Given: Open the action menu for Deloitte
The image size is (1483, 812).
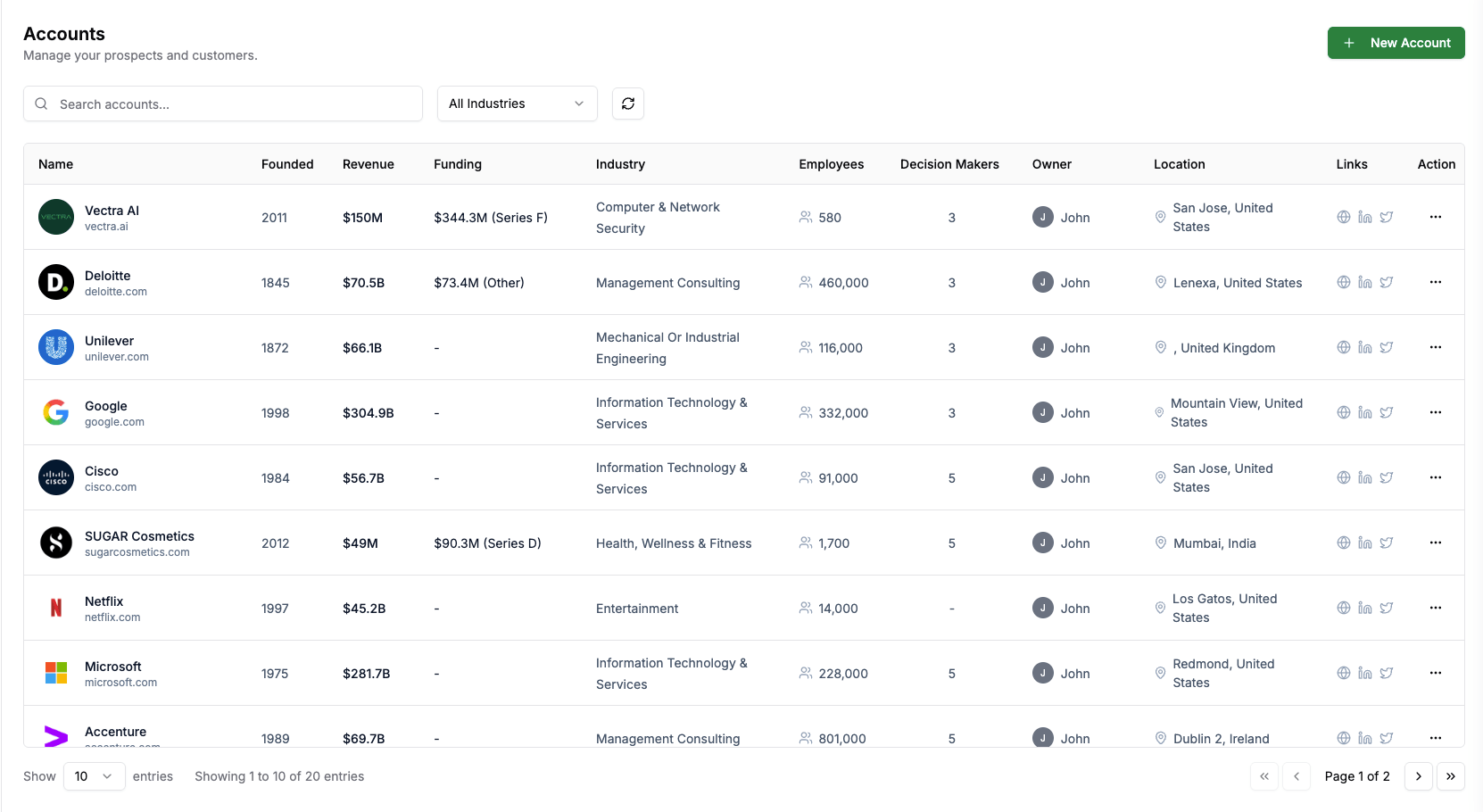Looking at the screenshot, I should 1436,281.
